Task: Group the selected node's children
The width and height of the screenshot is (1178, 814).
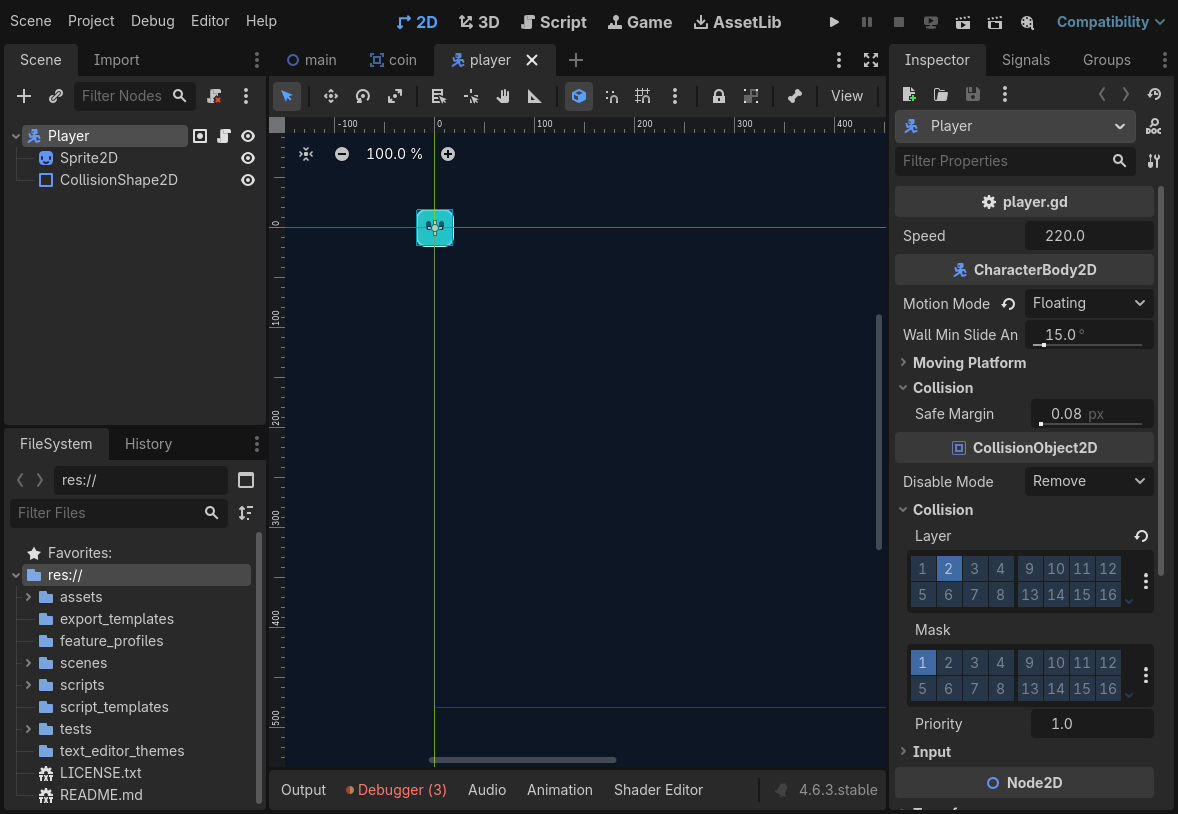Action: [751, 96]
